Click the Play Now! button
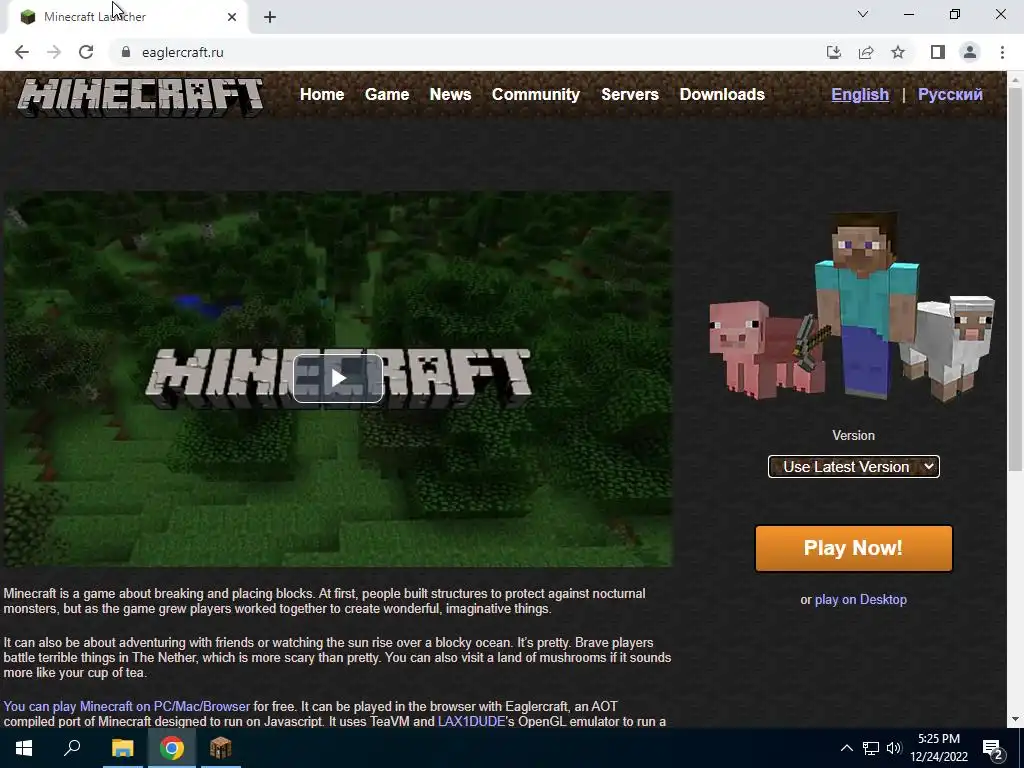The image size is (1024, 768). 854,549
